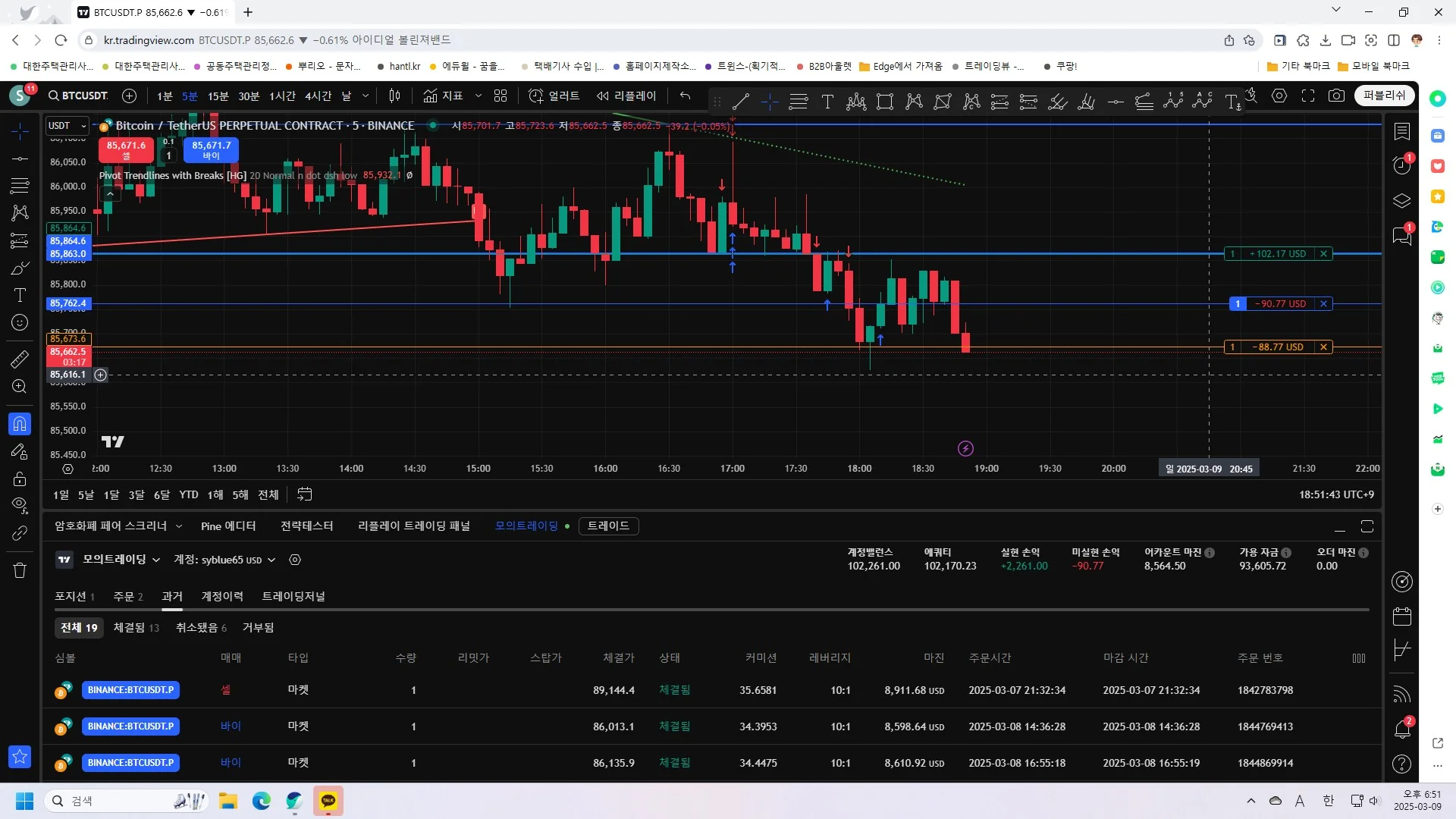This screenshot has width=1456, height=819.
Task: Select the brush drawing tool
Action: point(20,268)
